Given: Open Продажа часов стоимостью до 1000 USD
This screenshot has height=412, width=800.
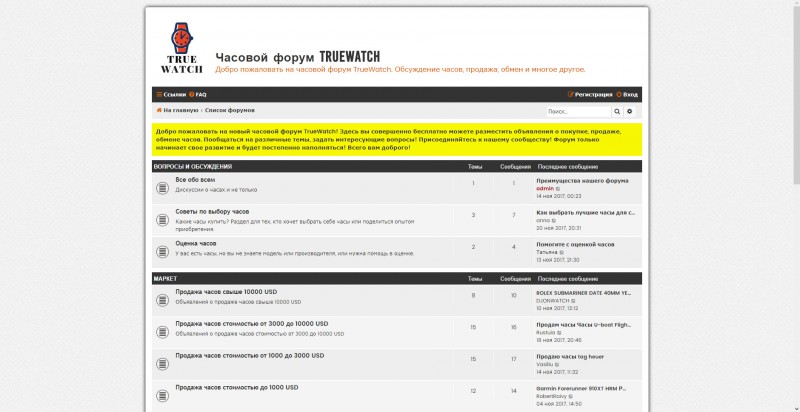Looking at the screenshot, I should click(237, 387).
